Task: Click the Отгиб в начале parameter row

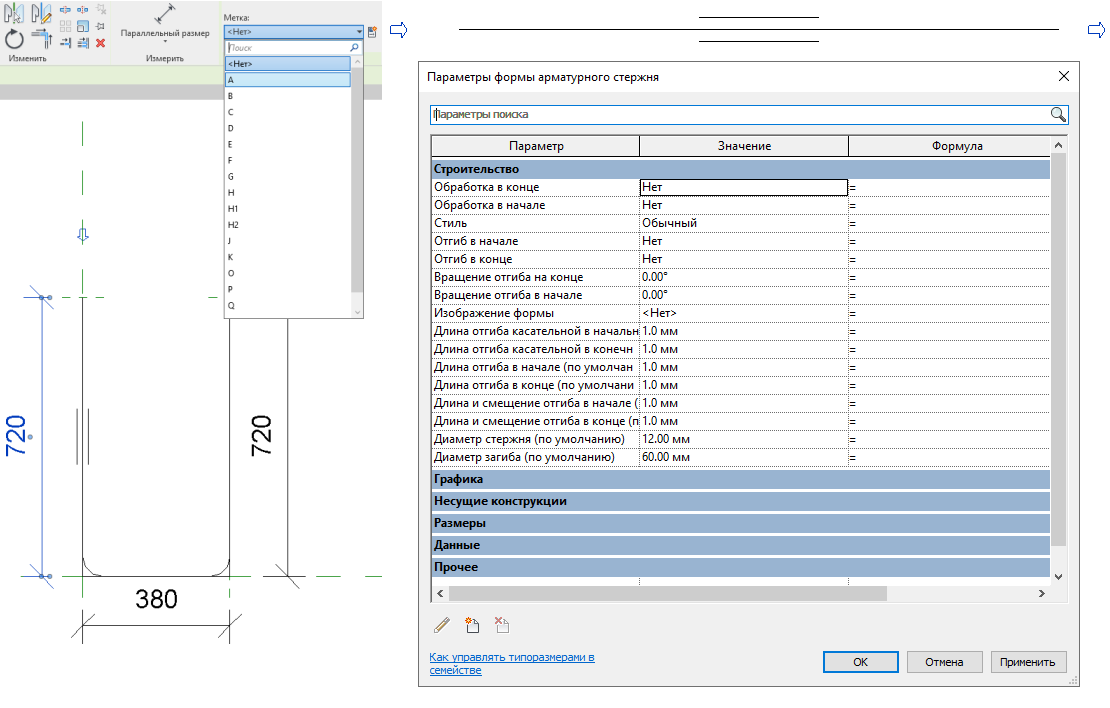Action: (740, 241)
